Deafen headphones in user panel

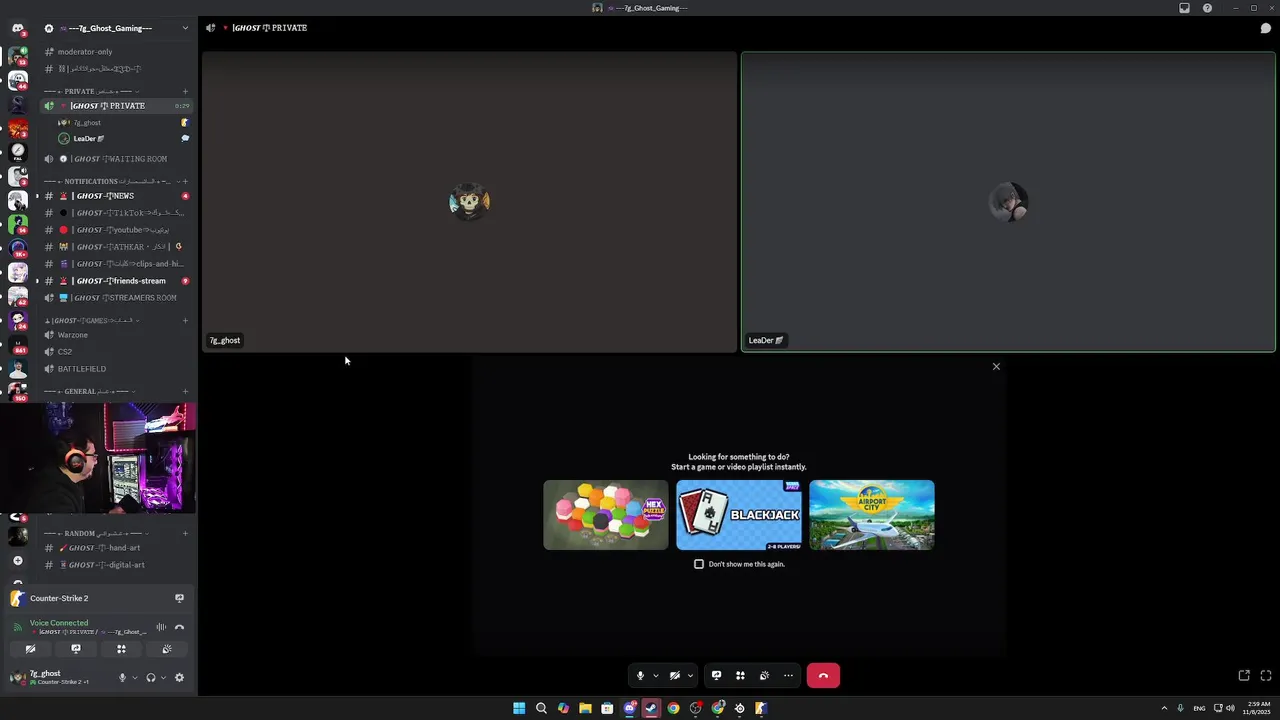pyautogui.click(x=151, y=678)
